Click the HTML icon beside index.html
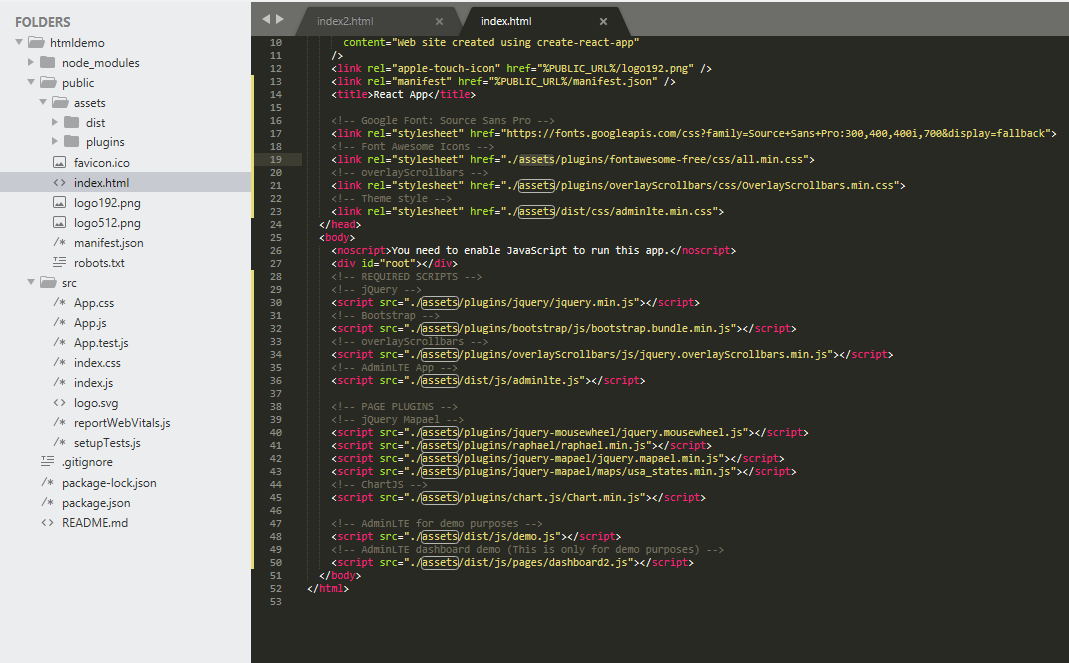This screenshot has width=1069, height=663. 60,182
